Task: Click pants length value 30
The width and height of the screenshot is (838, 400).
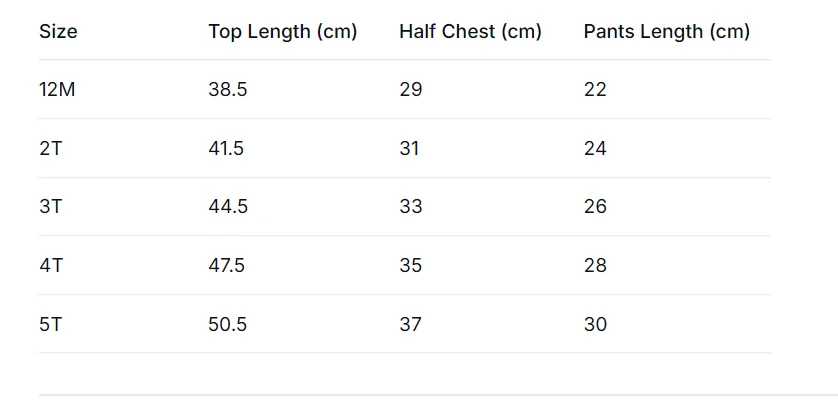Action: point(595,324)
